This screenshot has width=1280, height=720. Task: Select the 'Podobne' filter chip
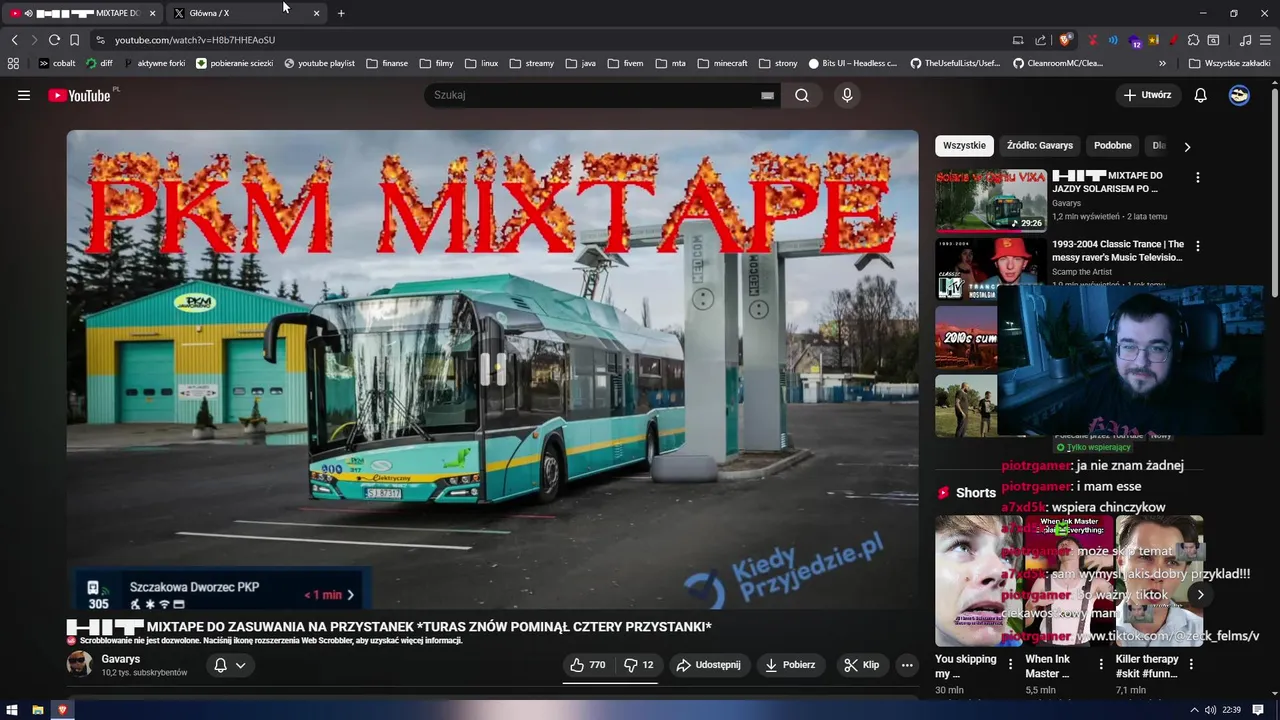point(1112,145)
